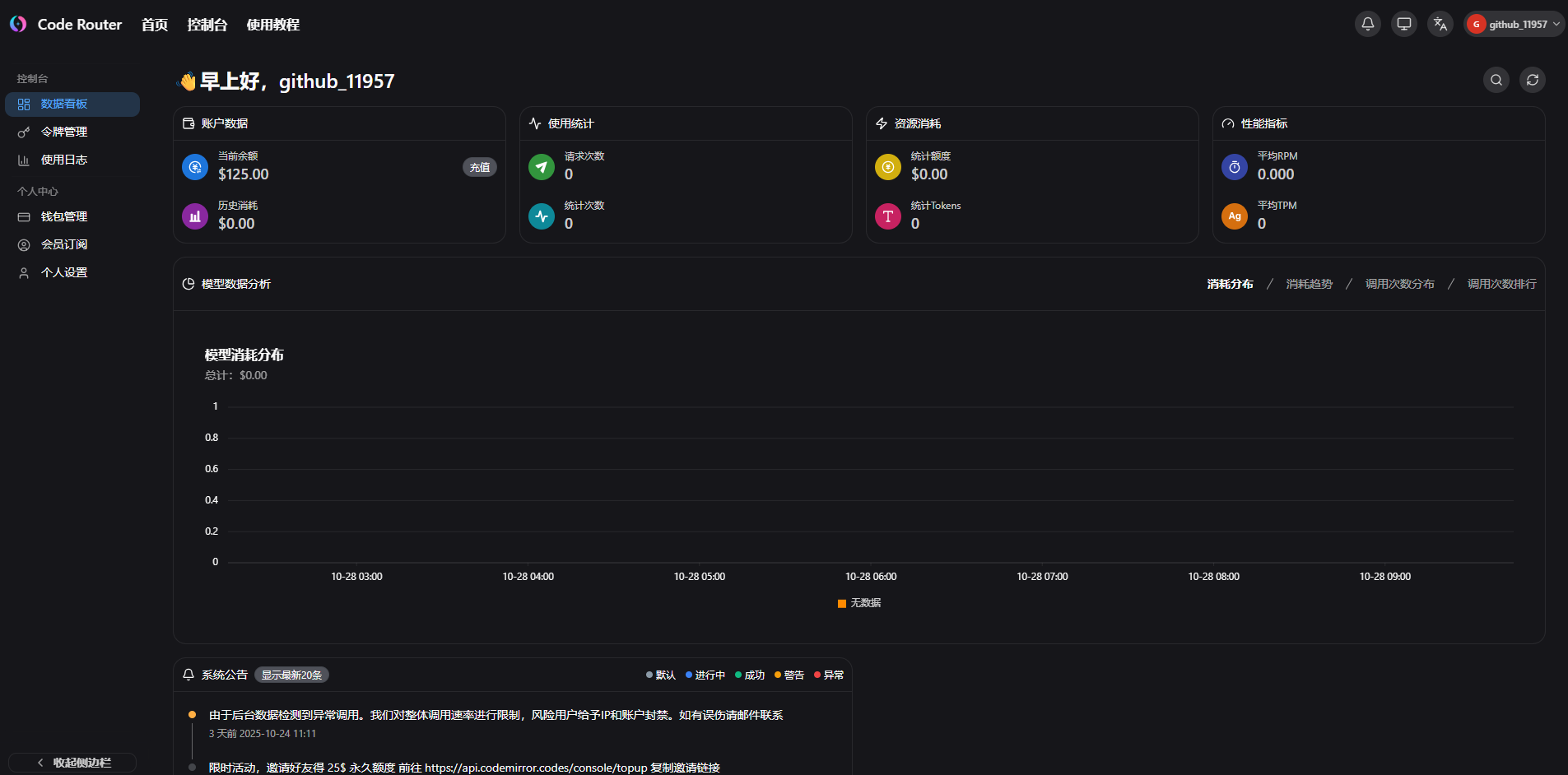The height and width of the screenshot is (775, 1568).
Task: Switch to 调用次数排行 tab
Action: pos(1502,284)
